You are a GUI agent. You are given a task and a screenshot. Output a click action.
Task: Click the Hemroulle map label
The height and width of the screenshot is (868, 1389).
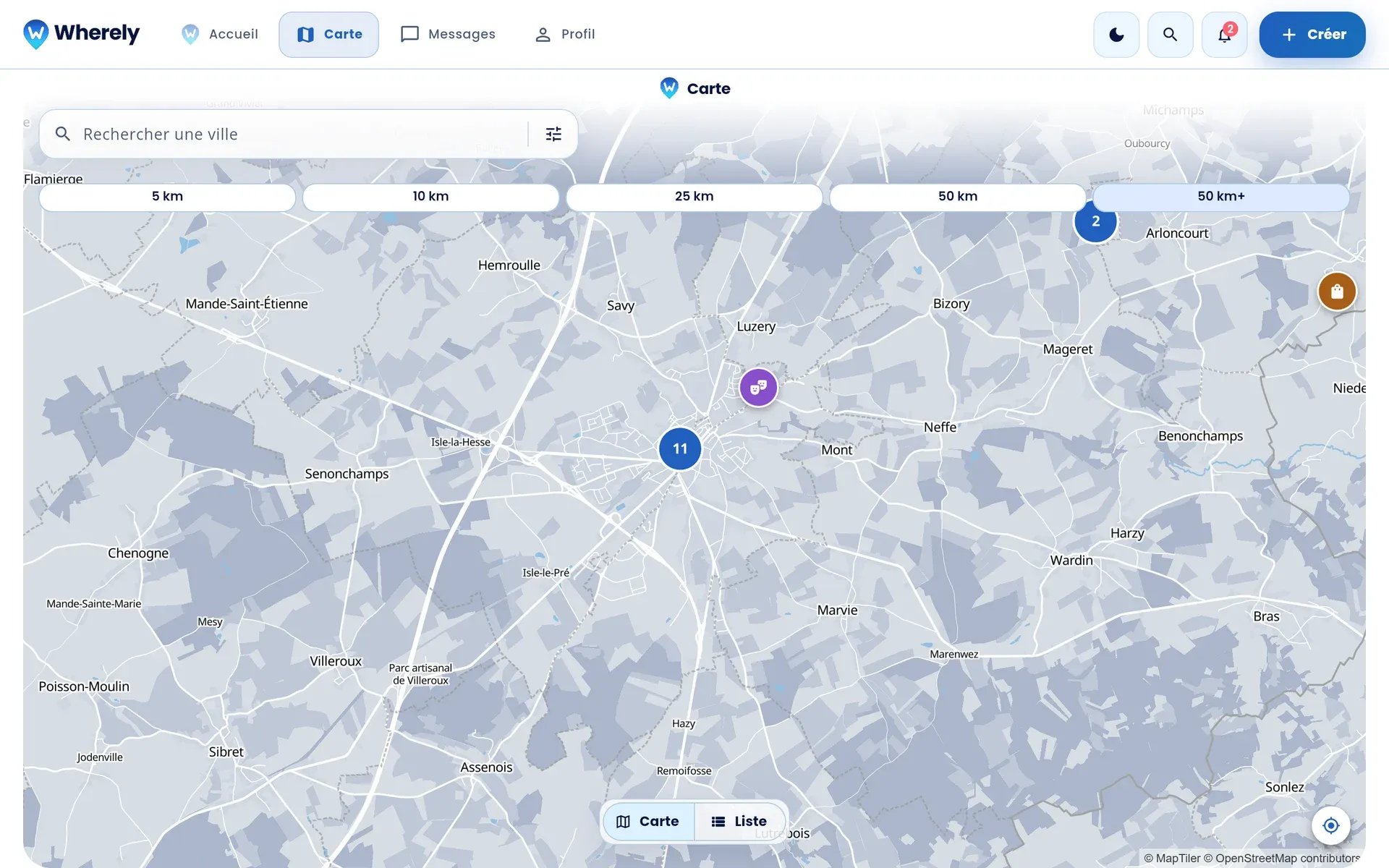click(x=509, y=265)
